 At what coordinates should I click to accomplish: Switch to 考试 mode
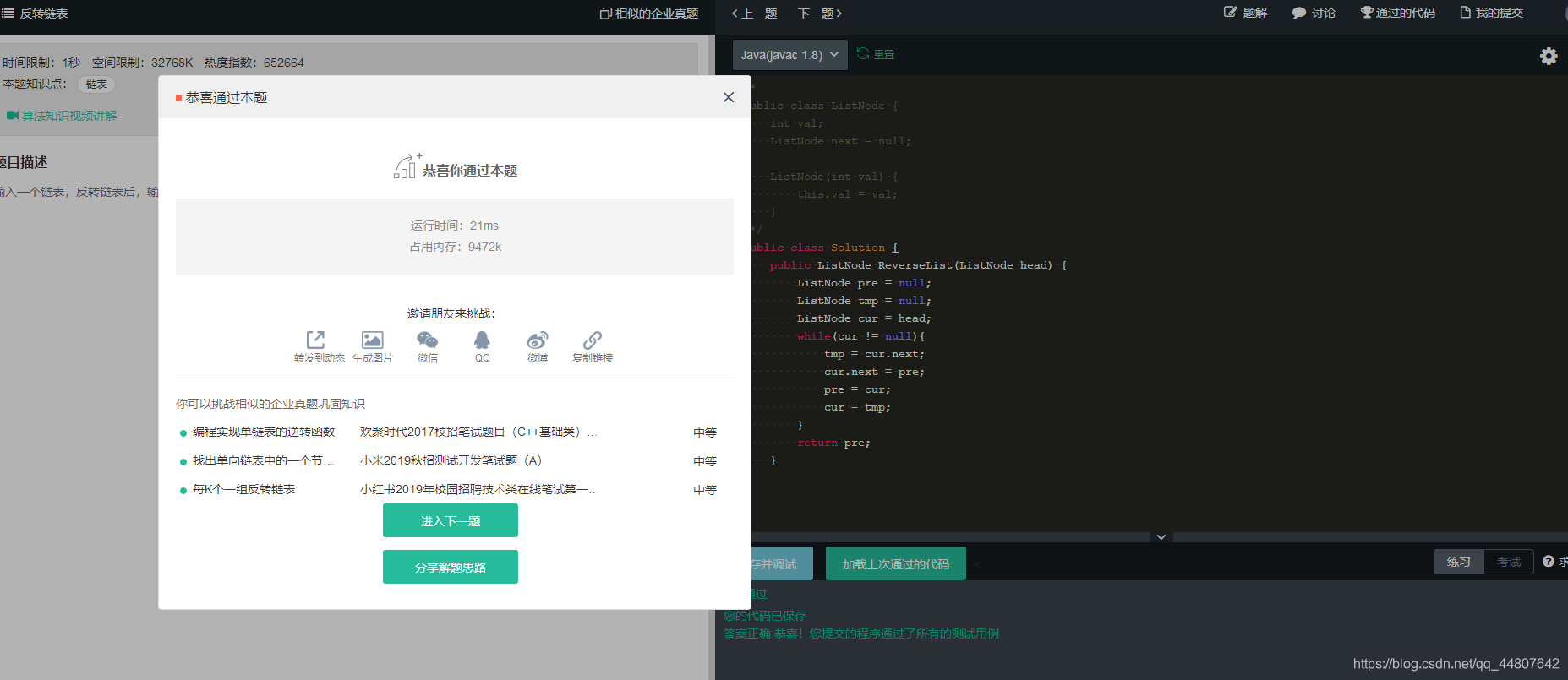click(x=1509, y=562)
